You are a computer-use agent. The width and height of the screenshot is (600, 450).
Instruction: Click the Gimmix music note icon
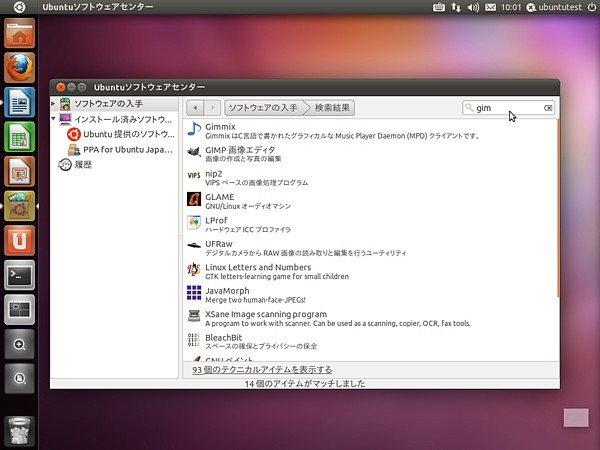pyautogui.click(x=194, y=130)
